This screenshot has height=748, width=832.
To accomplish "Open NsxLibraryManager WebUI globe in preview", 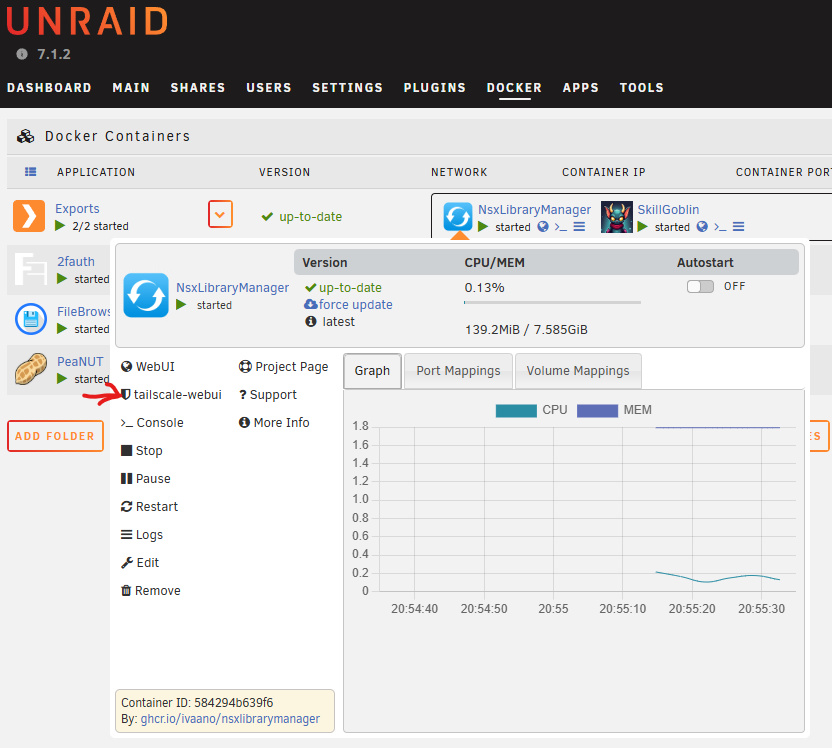I will 543,227.
